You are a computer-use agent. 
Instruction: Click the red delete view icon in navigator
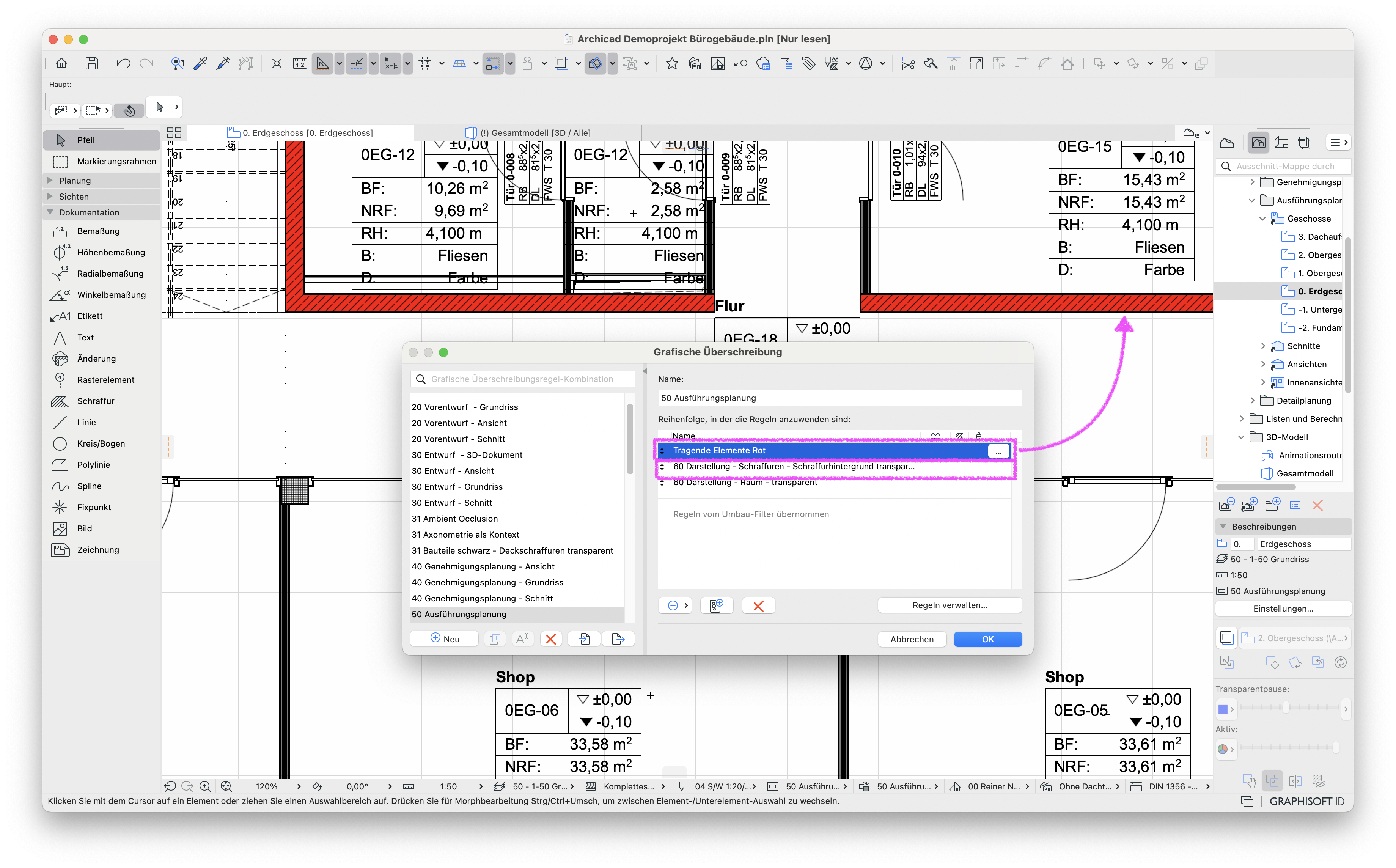click(x=1317, y=505)
